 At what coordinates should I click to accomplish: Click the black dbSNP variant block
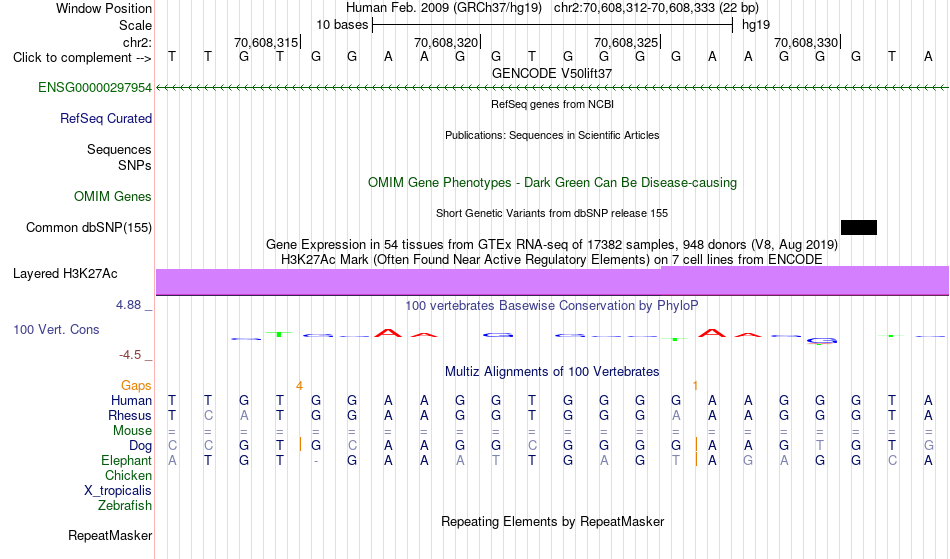tap(859, 228)
